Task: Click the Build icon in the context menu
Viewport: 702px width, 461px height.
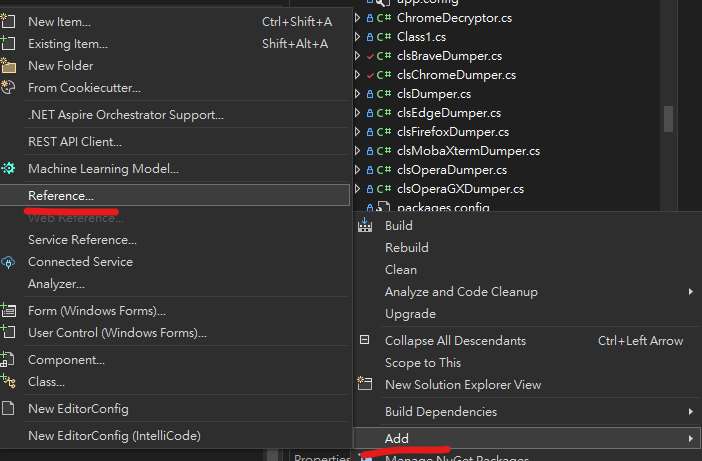Action: pyautogui.click(x=365, y=225)
